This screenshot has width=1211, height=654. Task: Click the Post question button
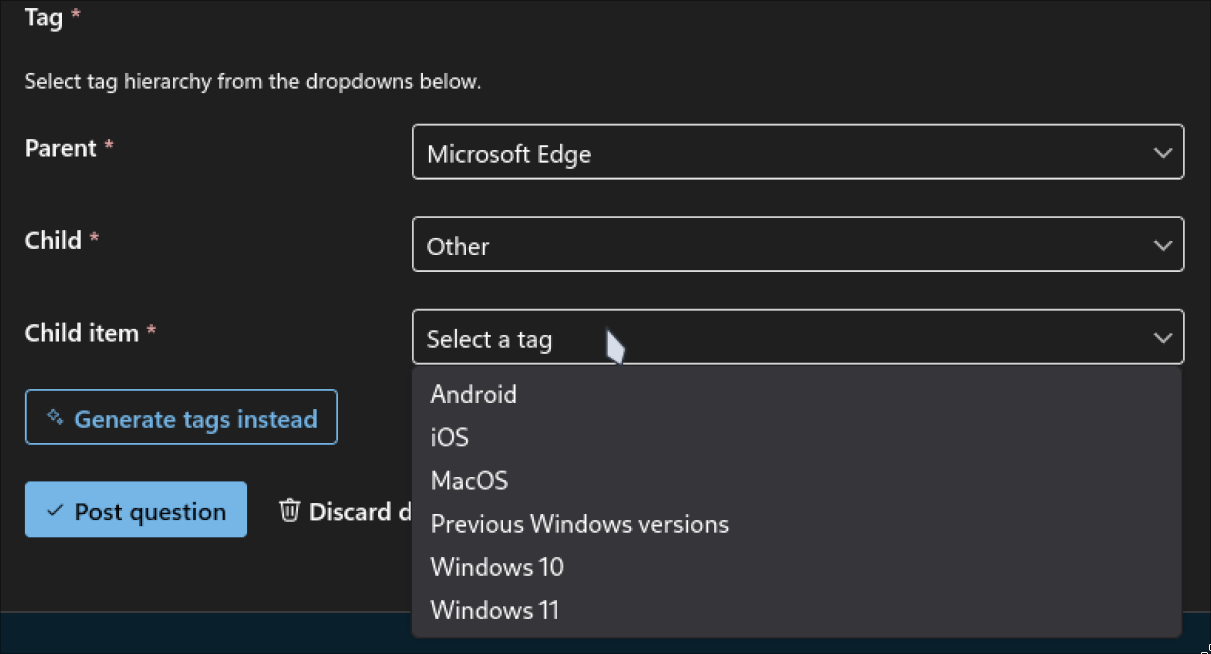136,510
